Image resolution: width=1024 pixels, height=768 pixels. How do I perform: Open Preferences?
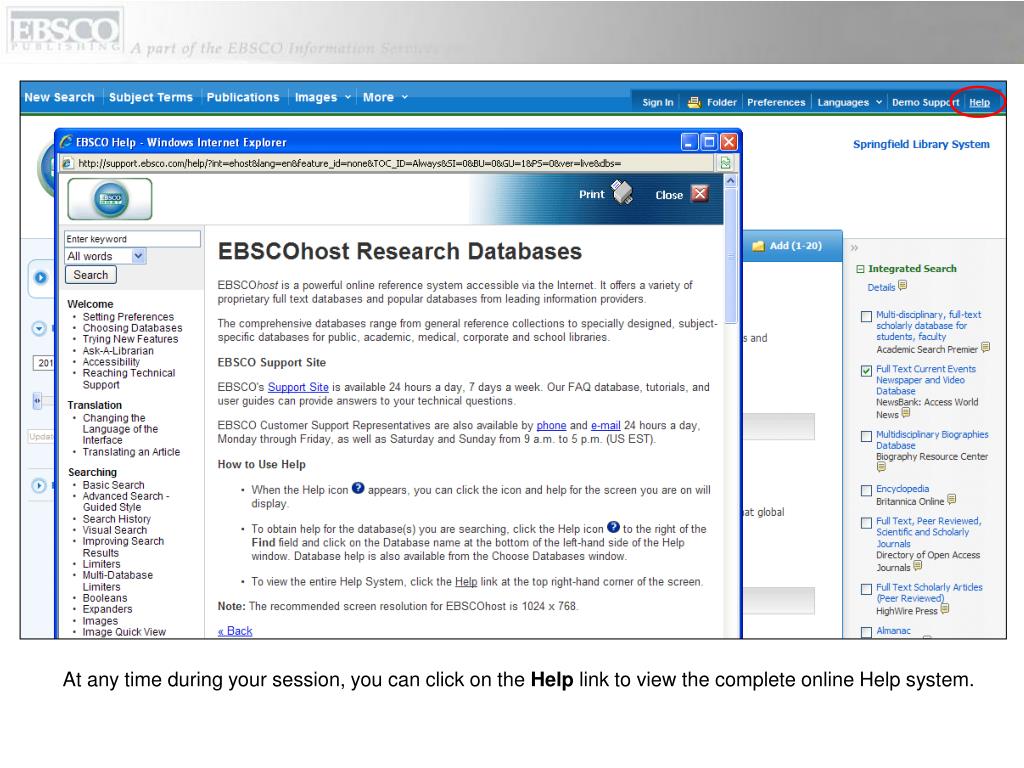pyautogui.click(x=776, y=103)
